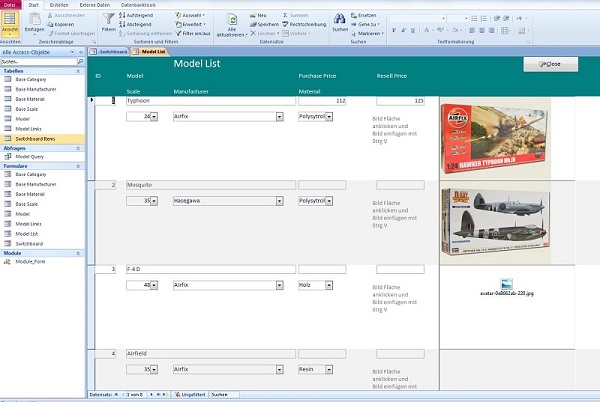Collapse the Abfragen group
The height and width of the screenshot is (402, 600).
coord(78,148)
